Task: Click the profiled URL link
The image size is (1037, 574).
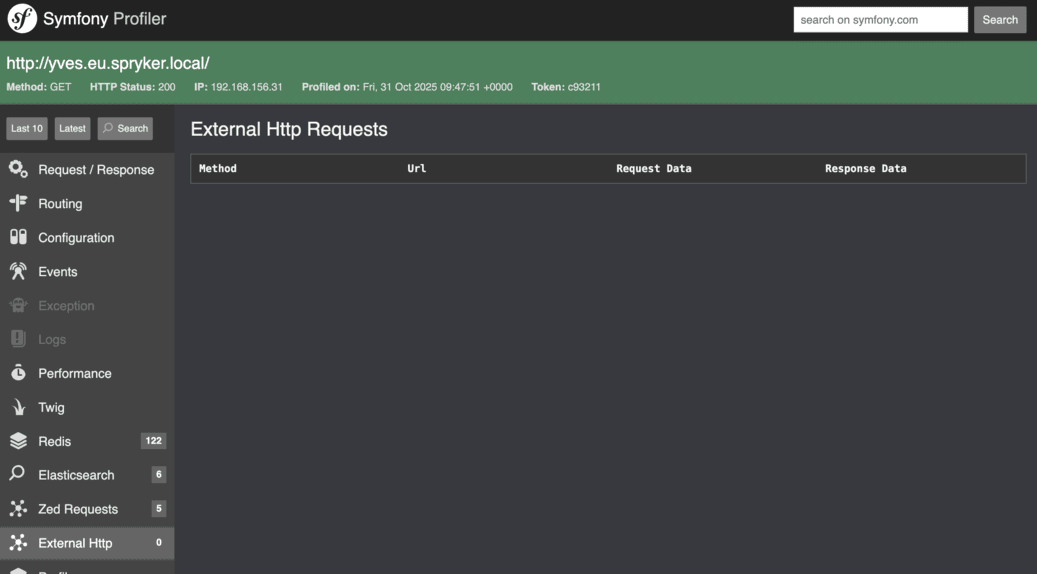Action: pyautogui.click(x=108, y=63)
